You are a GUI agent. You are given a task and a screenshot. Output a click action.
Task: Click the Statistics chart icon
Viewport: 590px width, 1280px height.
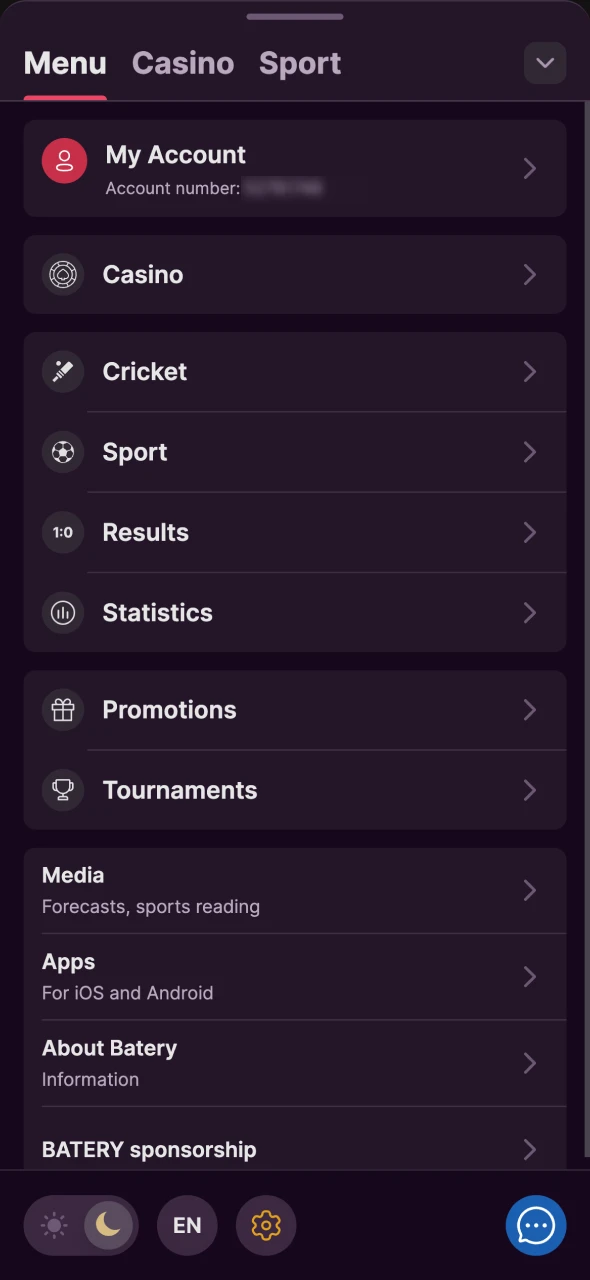62,612
